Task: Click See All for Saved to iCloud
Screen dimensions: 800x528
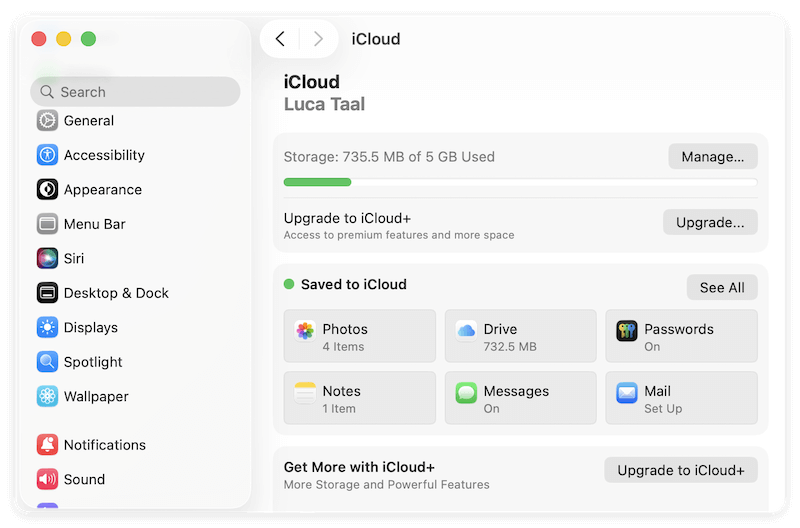Action: (x=721, y=287)
